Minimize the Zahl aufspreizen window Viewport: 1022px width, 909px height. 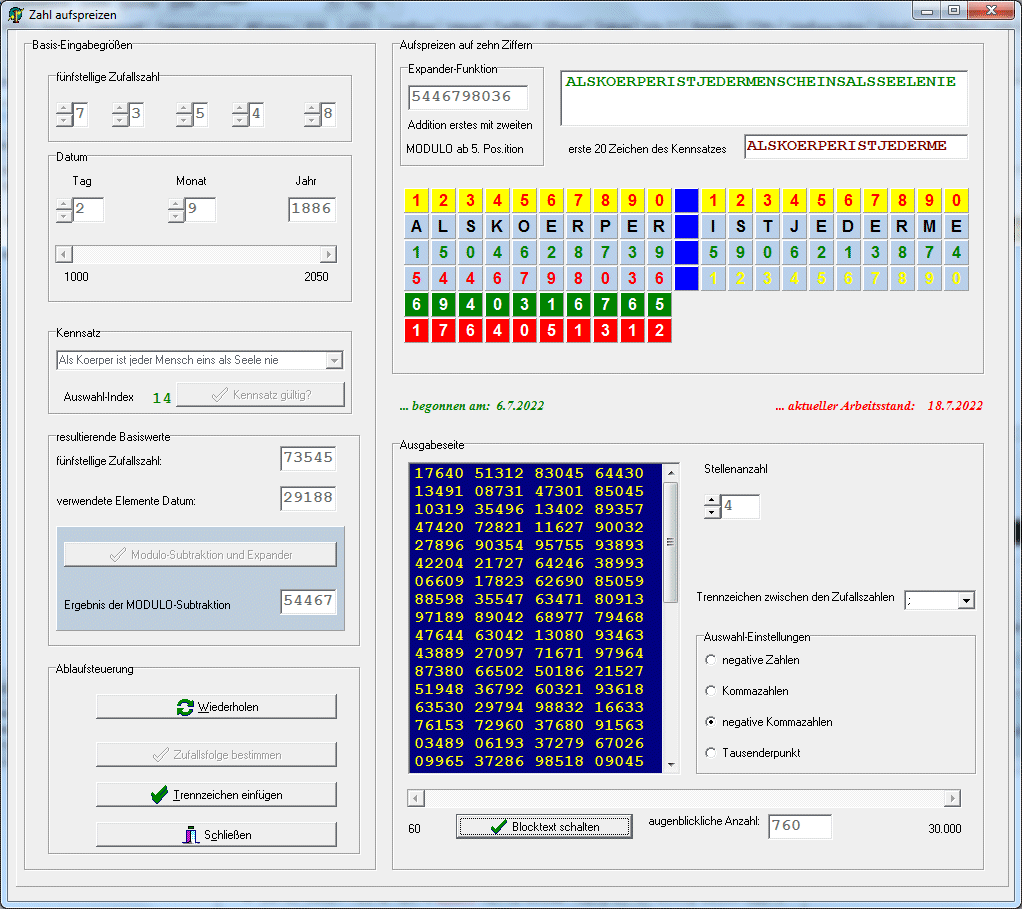pos(927,11)
